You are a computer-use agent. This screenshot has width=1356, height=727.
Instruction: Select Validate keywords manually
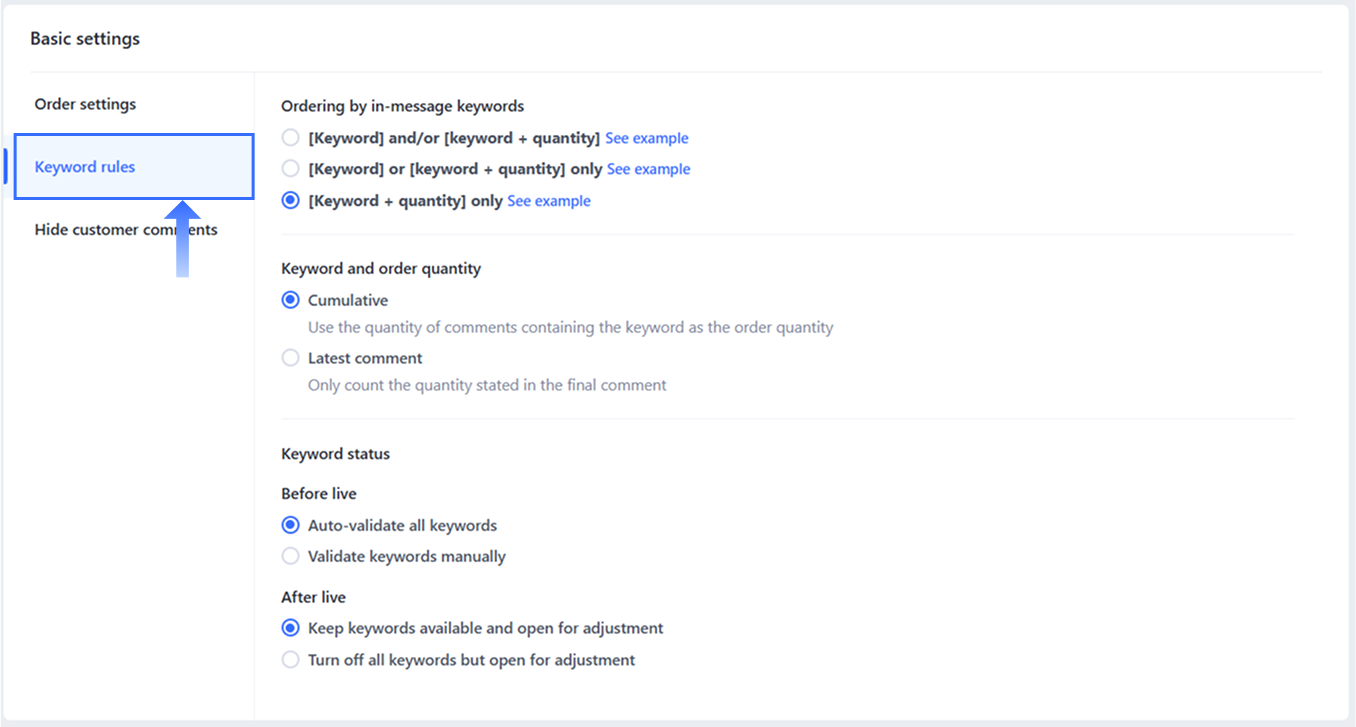291,556
